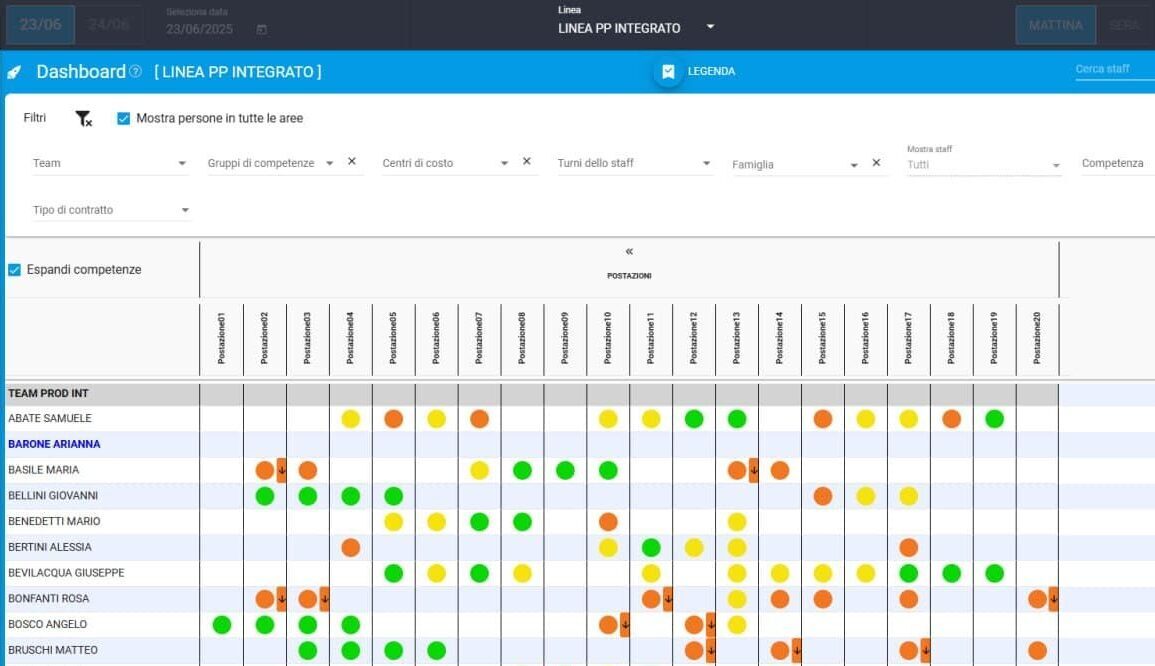The image size is (1155, 666).
Task: Toggle Espandi competenze checkbox
Action: (x=14, y=270)
